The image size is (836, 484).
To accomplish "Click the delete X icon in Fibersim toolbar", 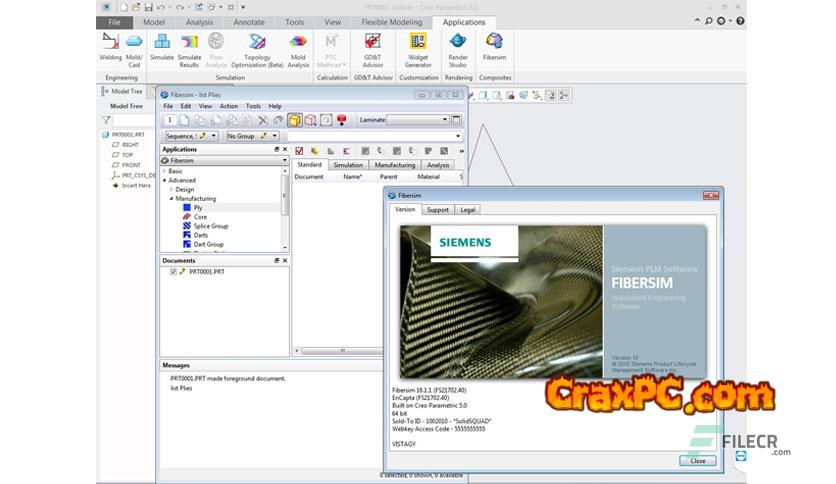I will (x=263, y=120).
